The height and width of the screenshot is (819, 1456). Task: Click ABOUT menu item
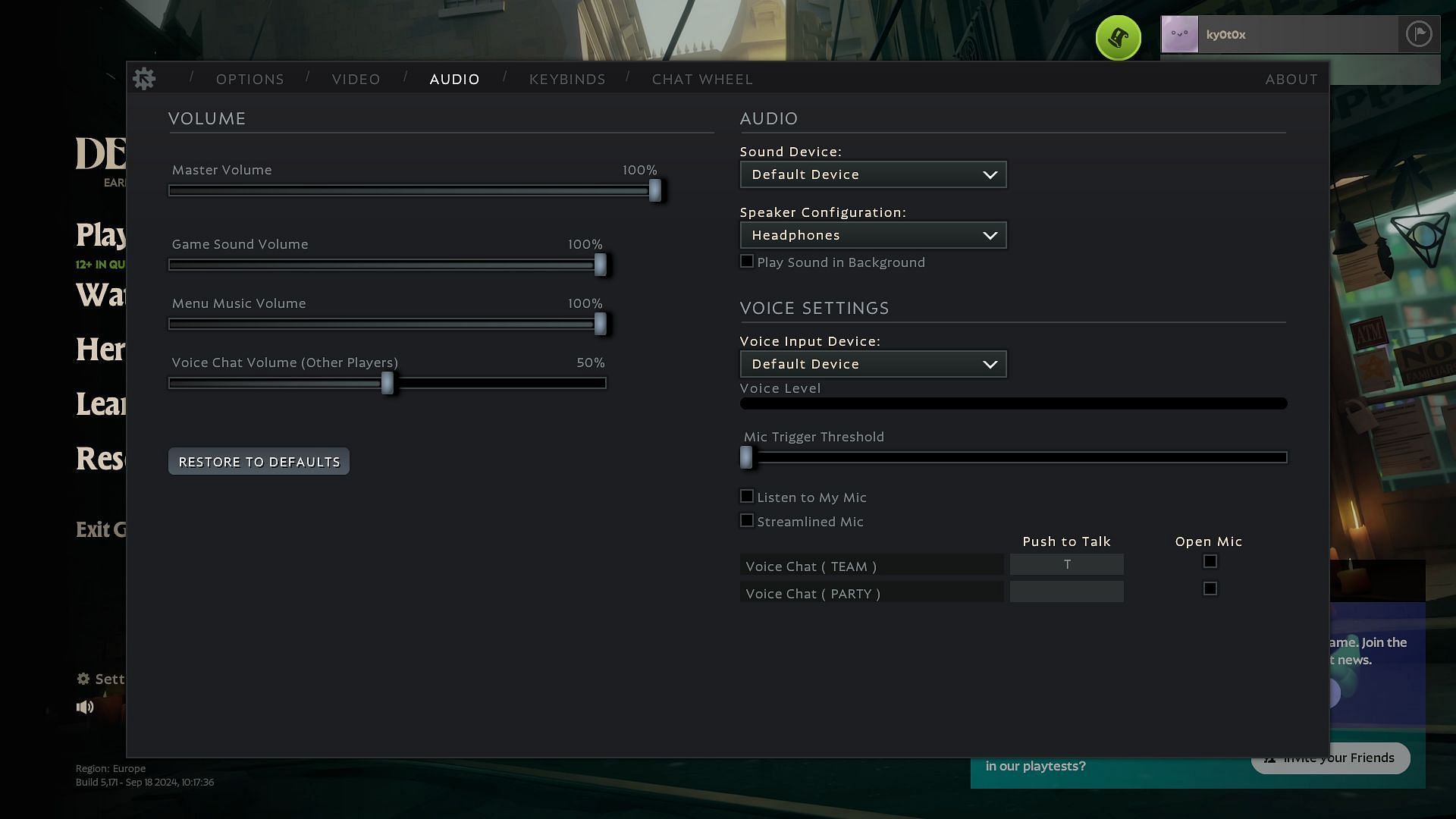pyautogui.click(x=1291, y=79)
